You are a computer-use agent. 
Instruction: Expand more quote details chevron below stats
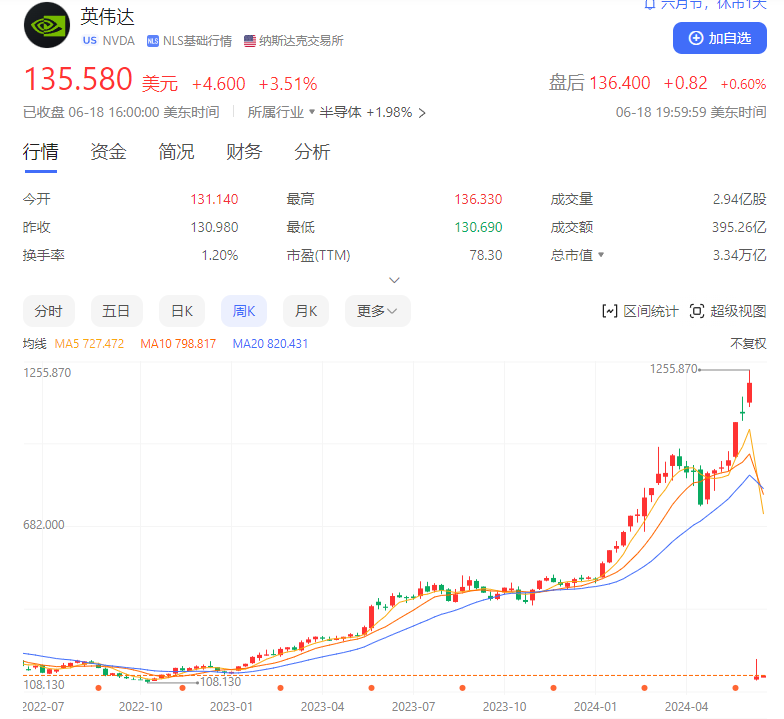pyautogui.click(x=394, y=280)
